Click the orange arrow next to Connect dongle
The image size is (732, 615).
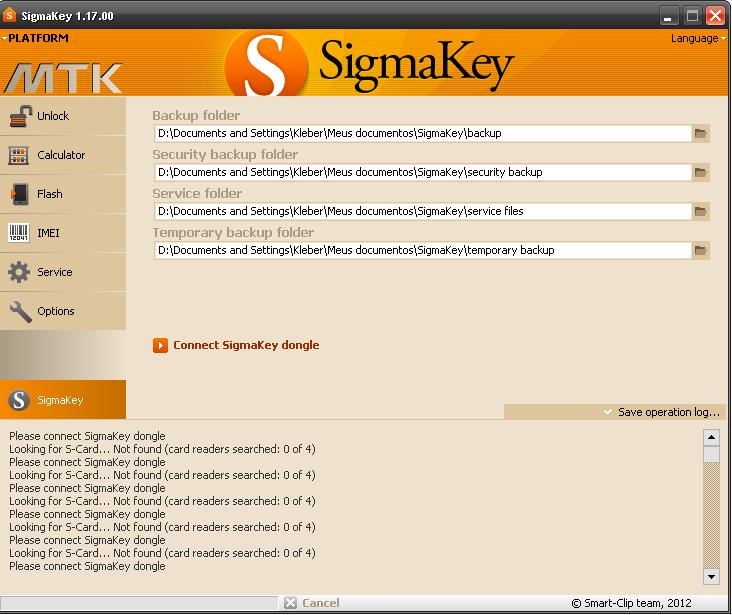[160, 345]
